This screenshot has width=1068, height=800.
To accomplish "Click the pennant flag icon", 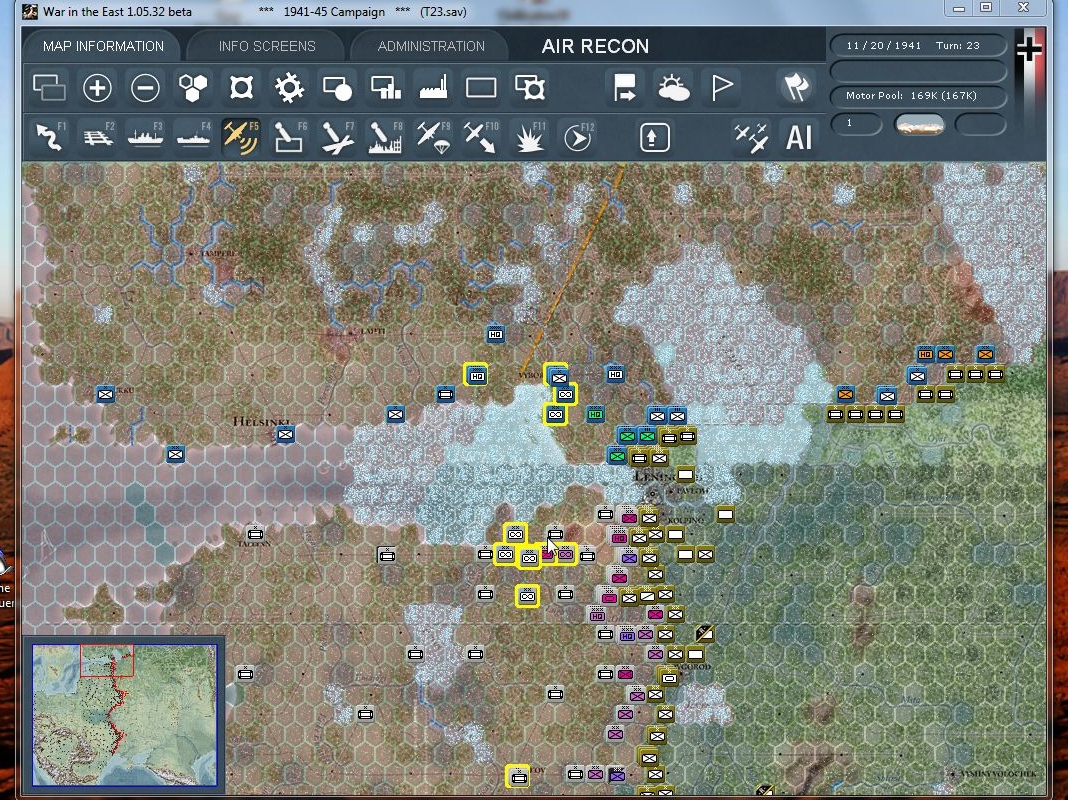I will click(x=721, y=88).
